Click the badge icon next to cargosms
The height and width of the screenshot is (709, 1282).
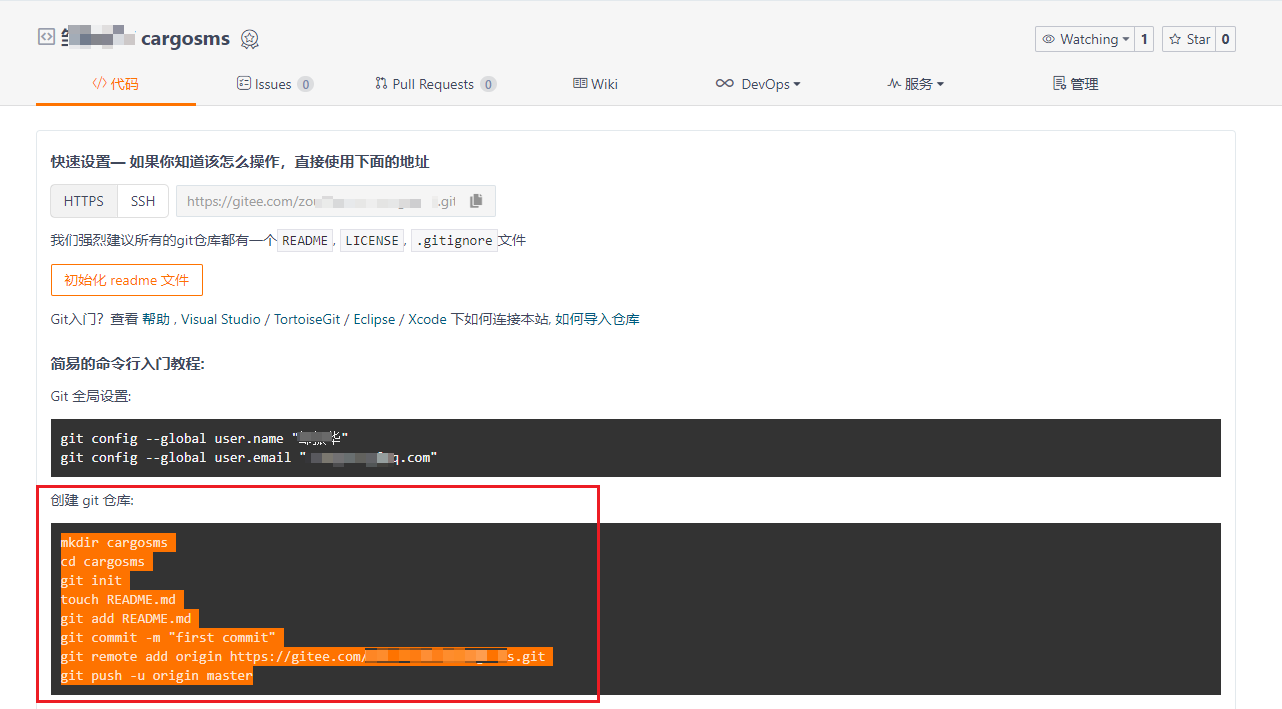(250, 39)
